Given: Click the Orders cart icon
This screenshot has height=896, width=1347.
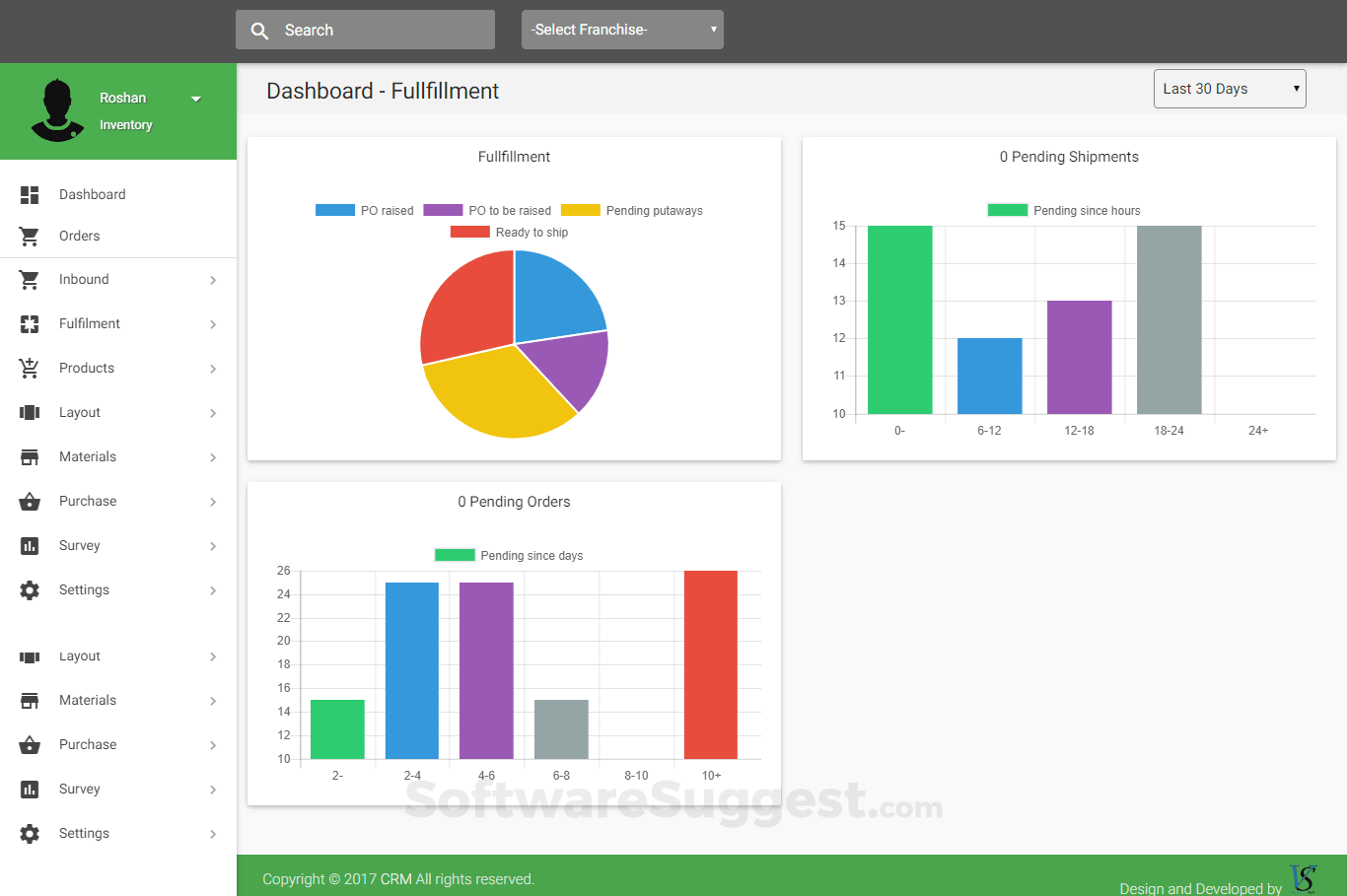Looking at the screenshot, I should 30,236.
